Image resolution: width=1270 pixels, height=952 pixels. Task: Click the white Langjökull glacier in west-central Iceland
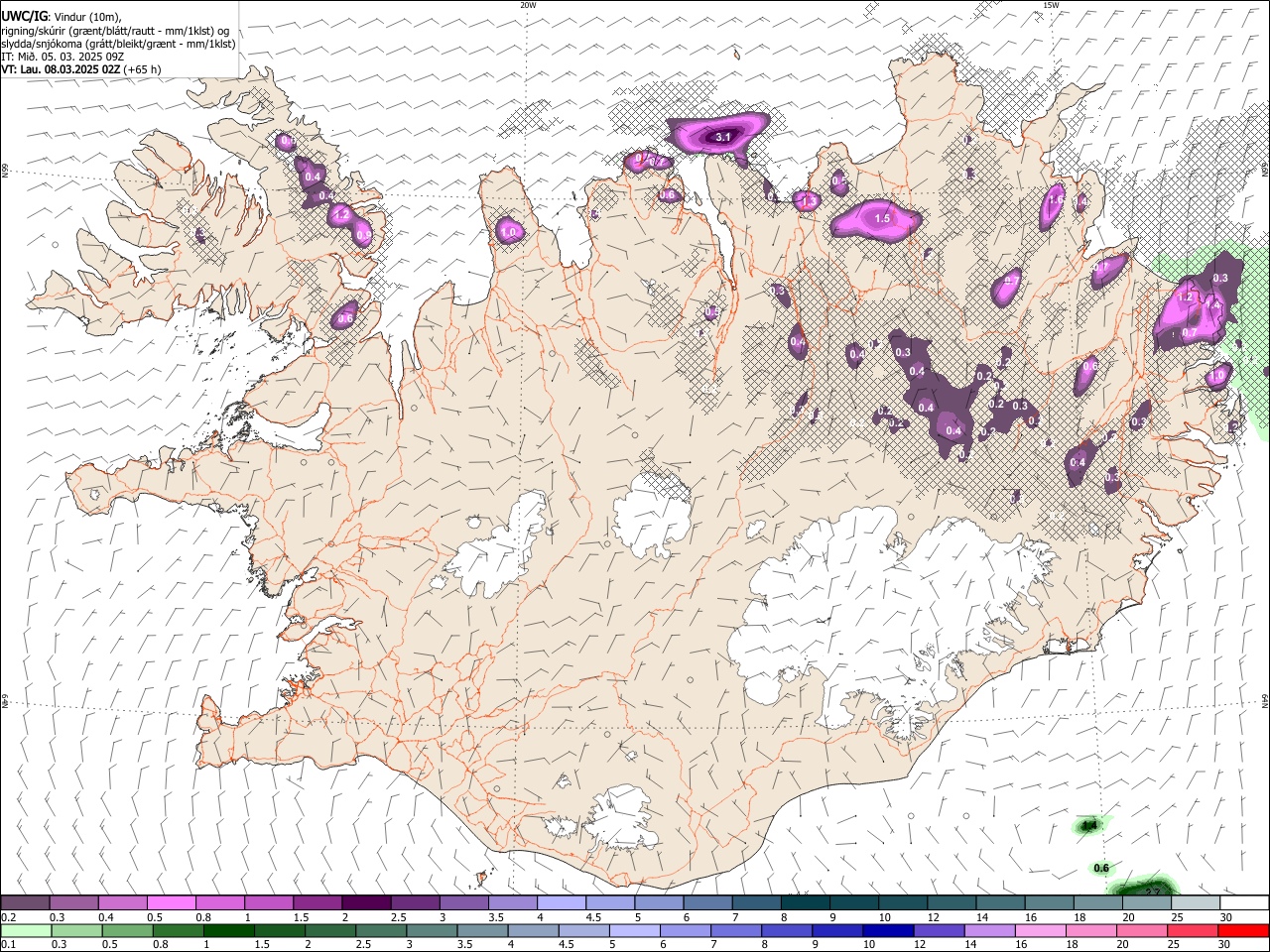point(498,550)
